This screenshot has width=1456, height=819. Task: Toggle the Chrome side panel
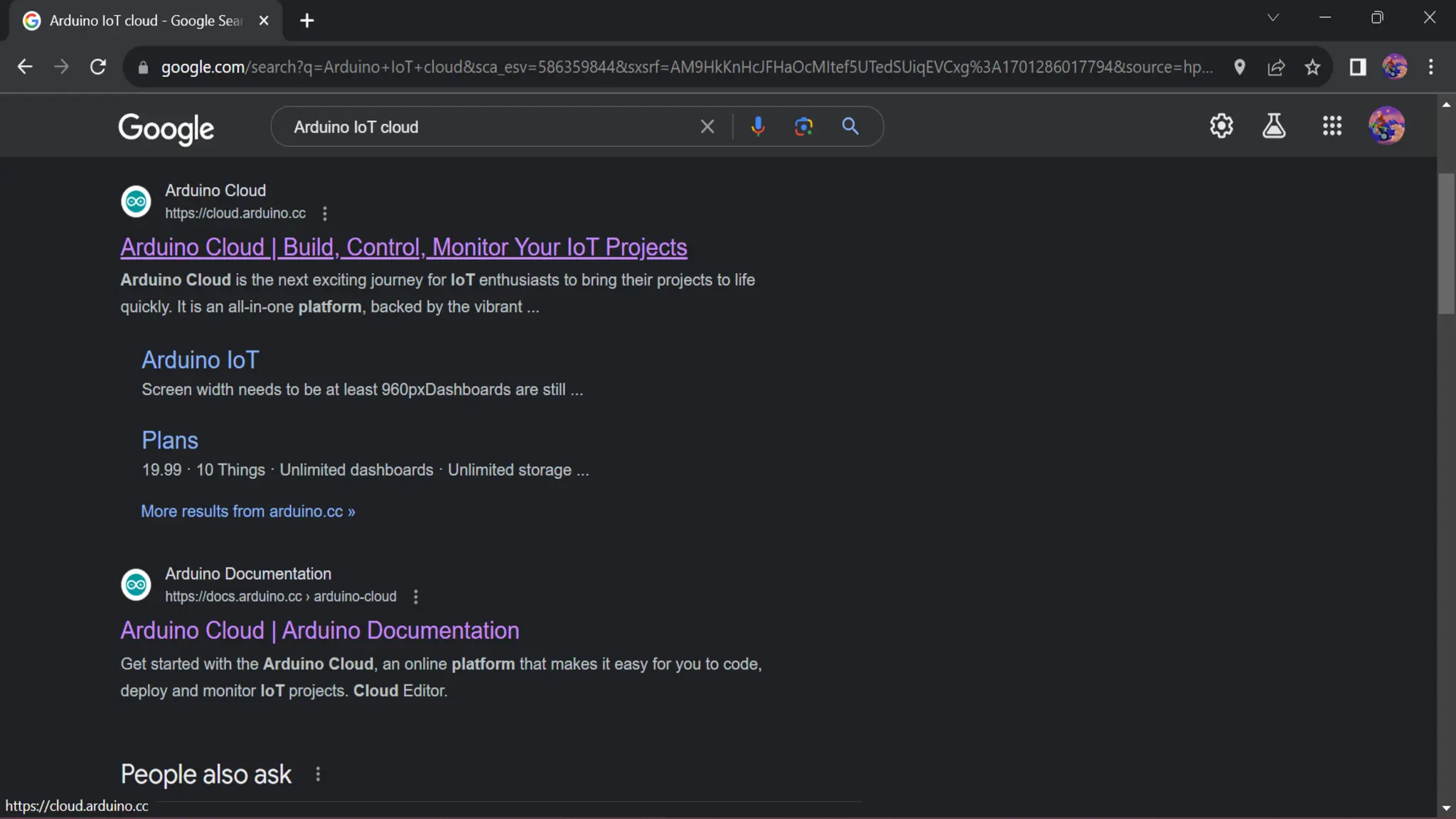click(1358, 67)
